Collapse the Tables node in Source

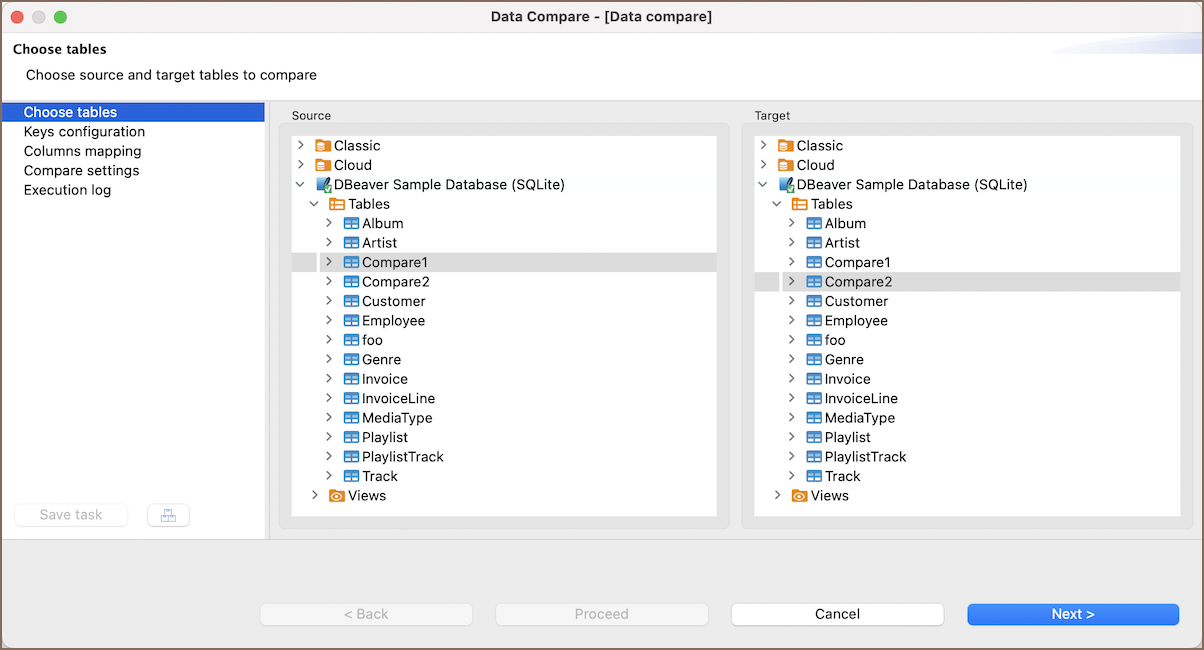(314, 204)
